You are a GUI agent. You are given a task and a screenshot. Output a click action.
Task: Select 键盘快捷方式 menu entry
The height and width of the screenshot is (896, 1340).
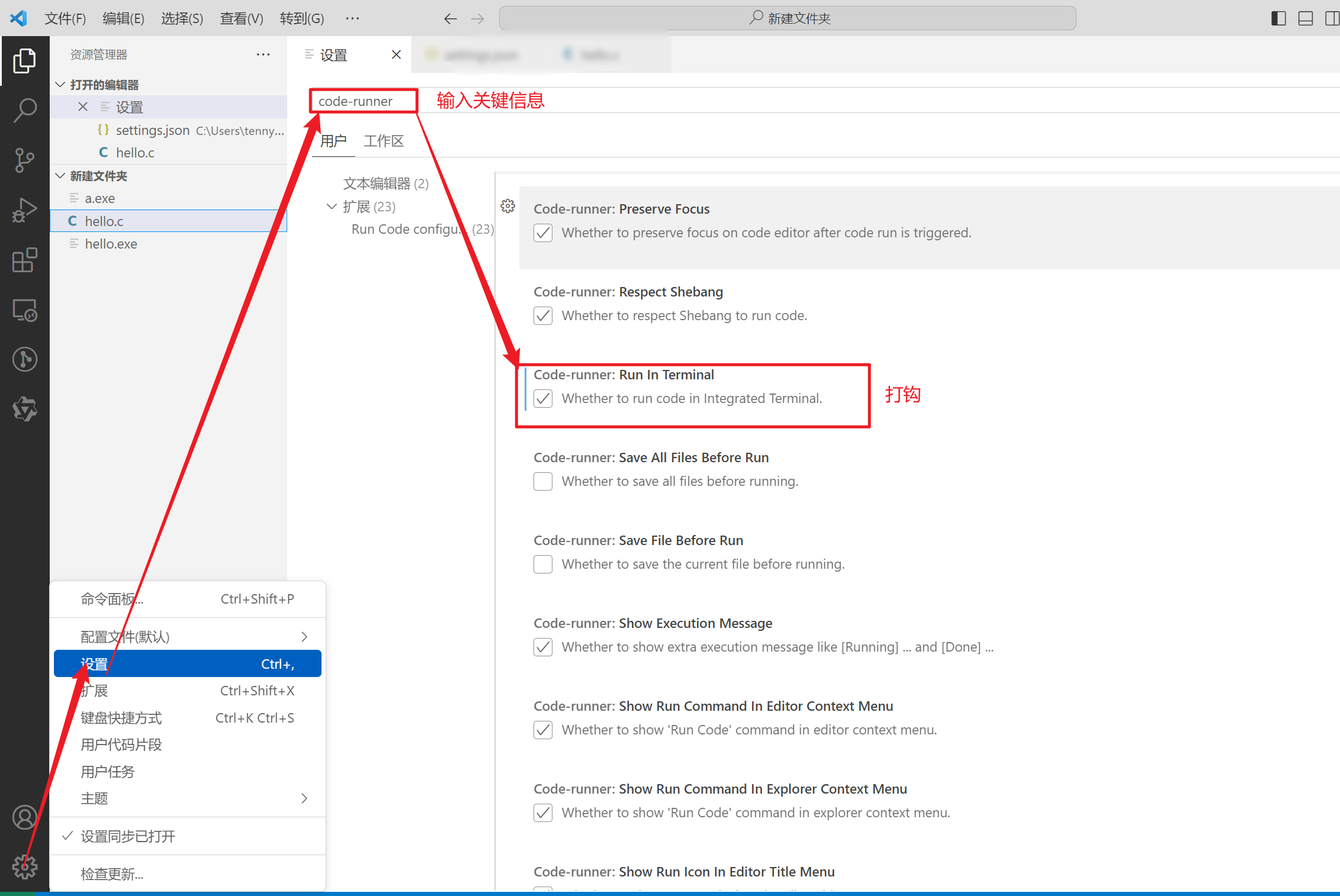(121, 718)
